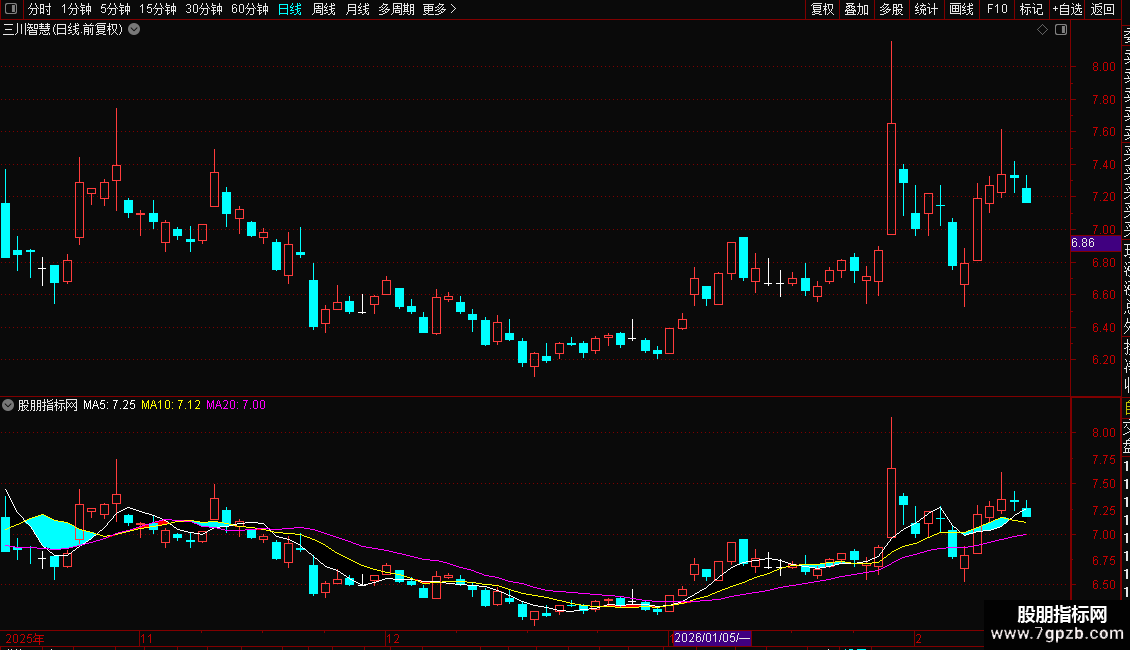Click the 统计 statistics button
The height and width of the screenshot is (650, 1130).
tap(926, 9)
